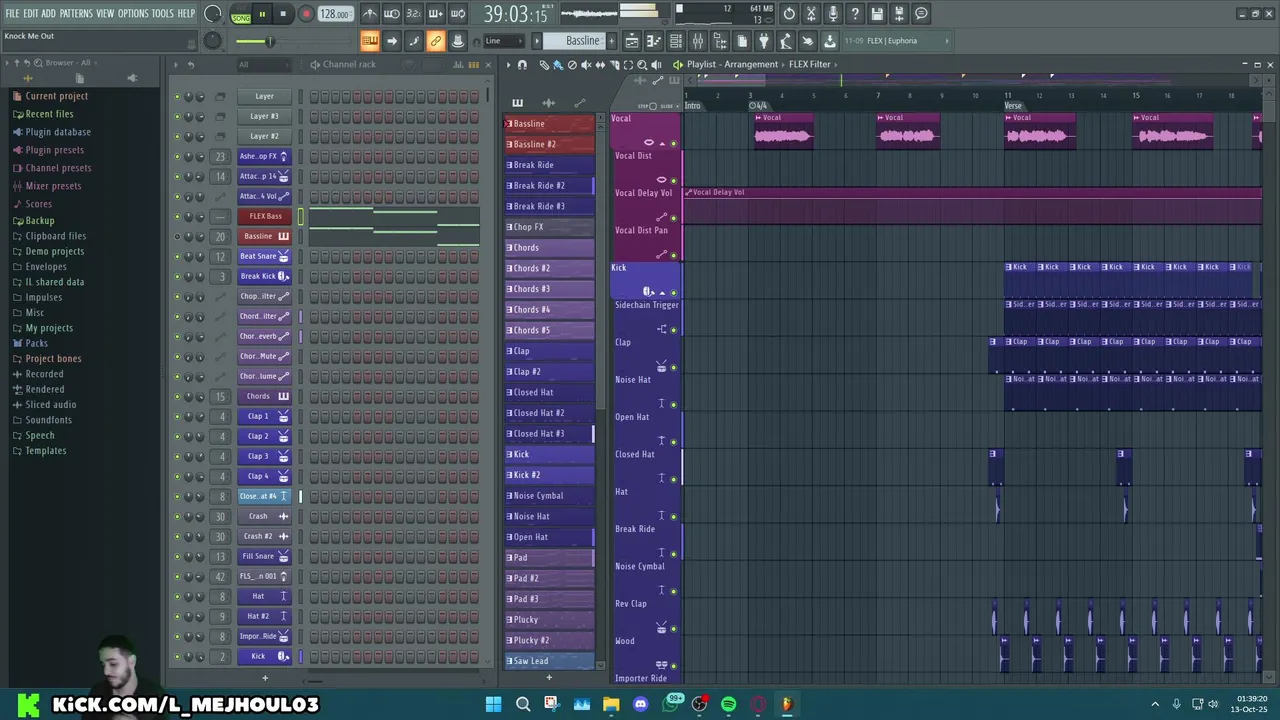
Task: Open the OPTIONS menu
Action: (133, 14)
